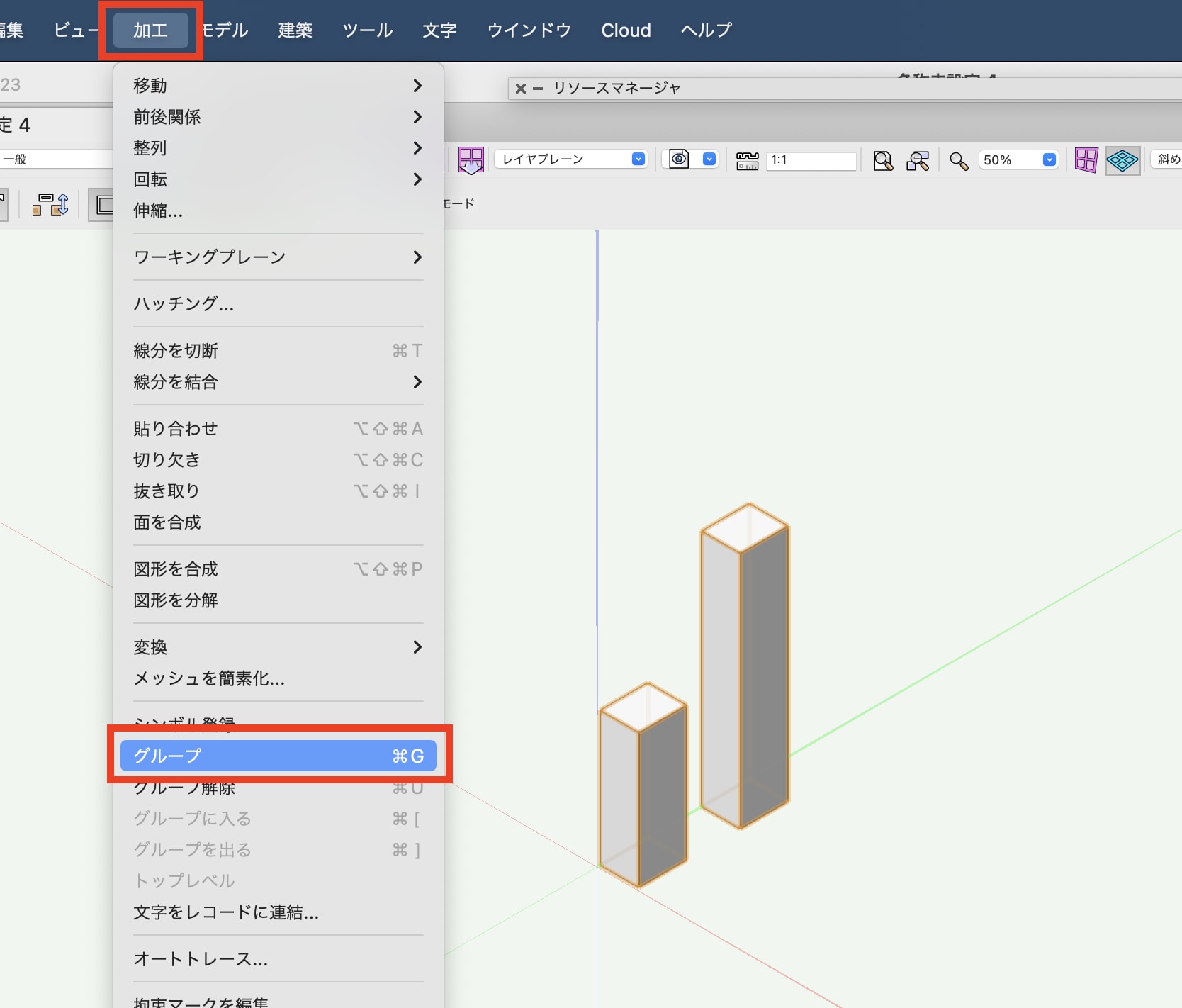The image size is (1182, 1008).
Task: Close the リソースマネージャ palette
Action: tap(520, 89)
